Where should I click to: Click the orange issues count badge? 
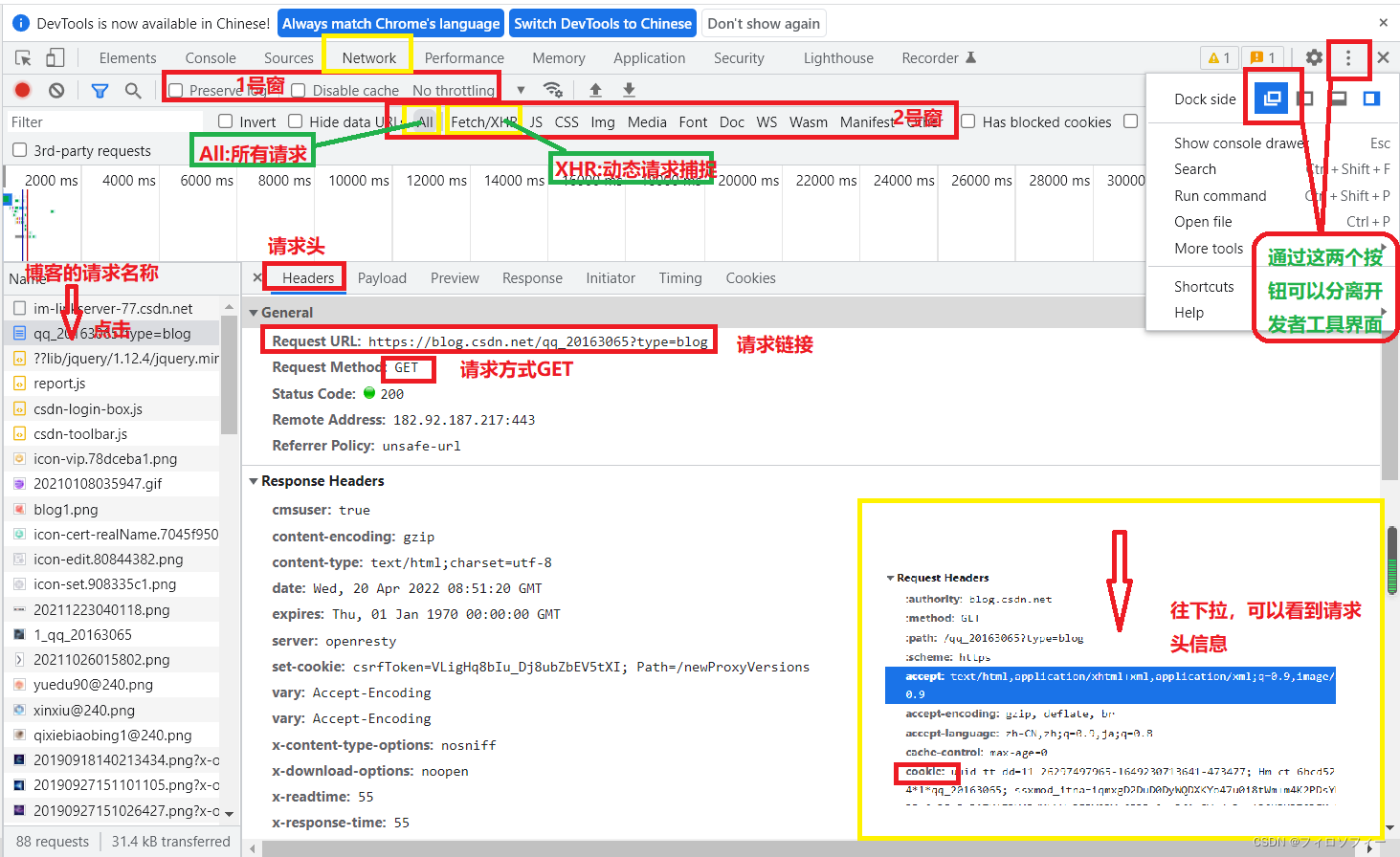click(x=1263, y=57)
